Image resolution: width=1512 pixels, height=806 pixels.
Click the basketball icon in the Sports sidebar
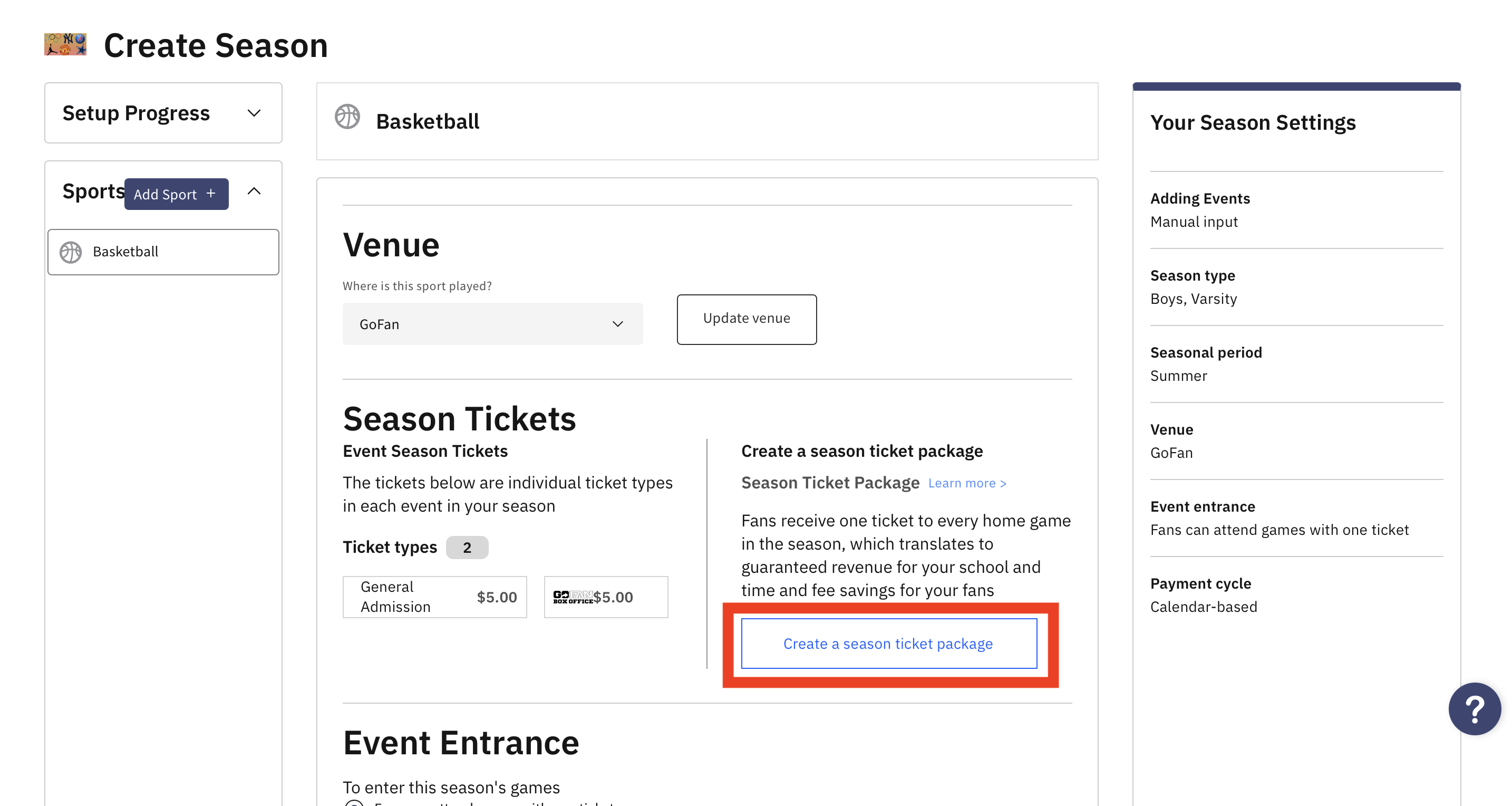pyautogui.click(x=71, y=252)
